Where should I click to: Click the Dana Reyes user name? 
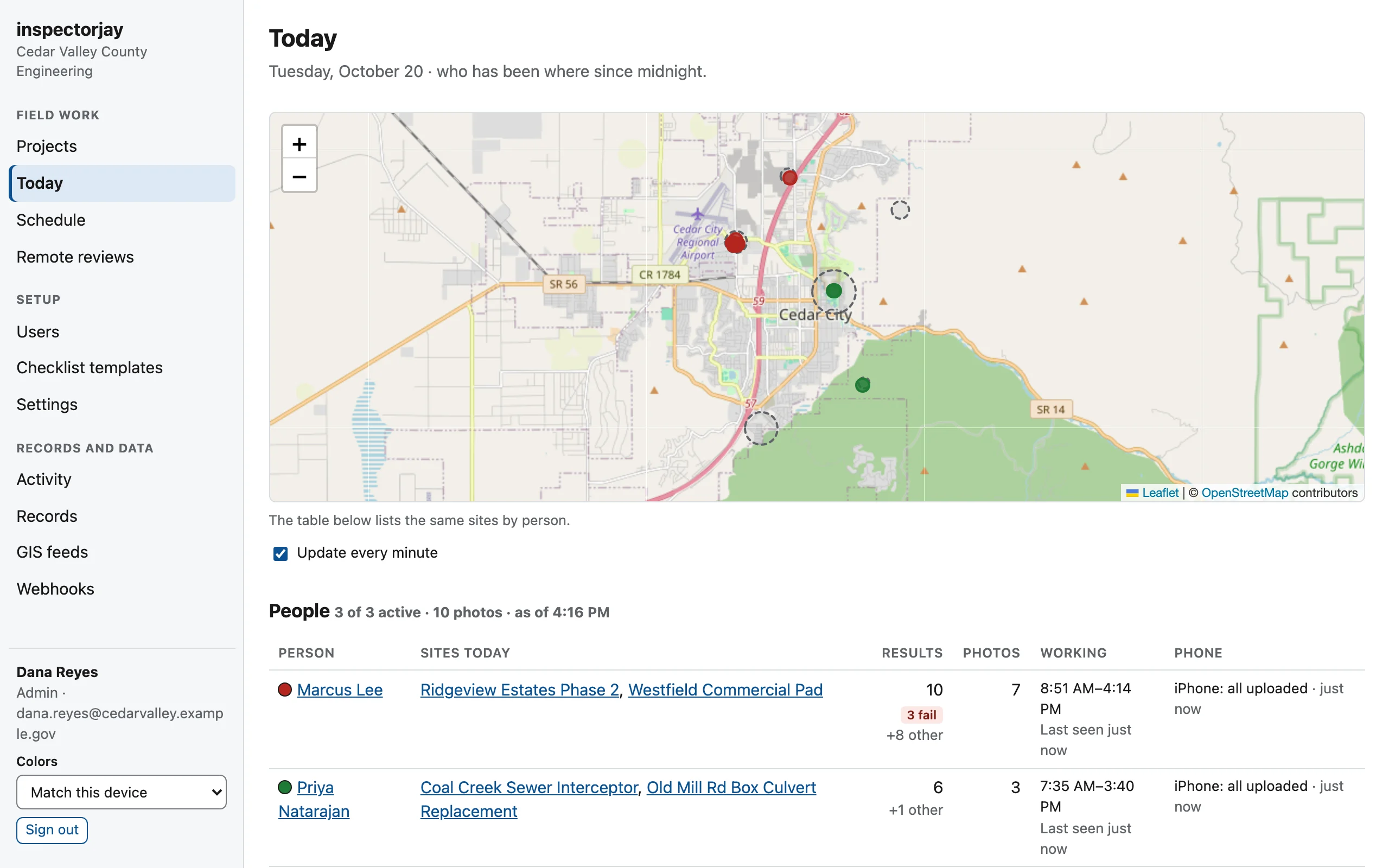point(57,671)
